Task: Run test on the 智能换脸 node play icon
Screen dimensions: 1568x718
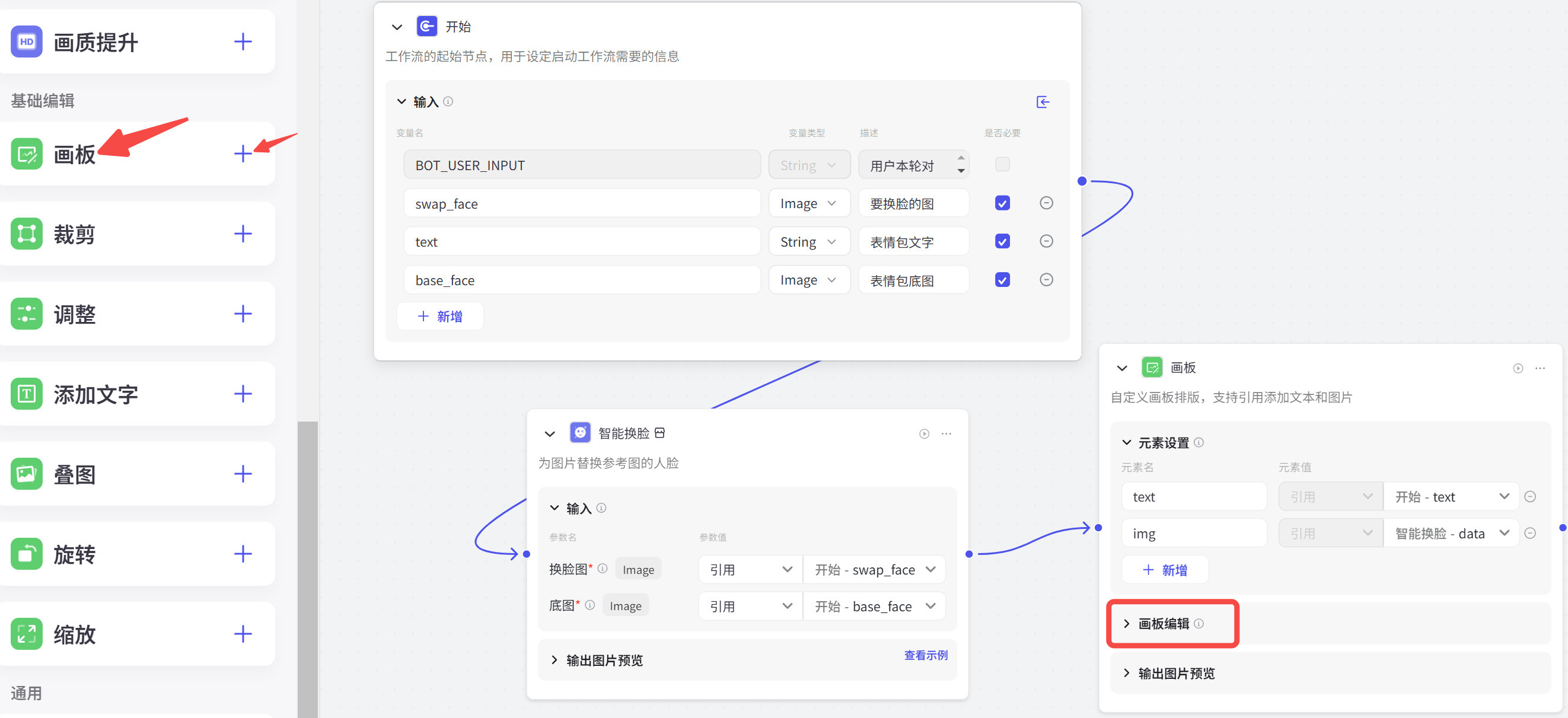Action: pyautogui.click(x=924, y=434)
